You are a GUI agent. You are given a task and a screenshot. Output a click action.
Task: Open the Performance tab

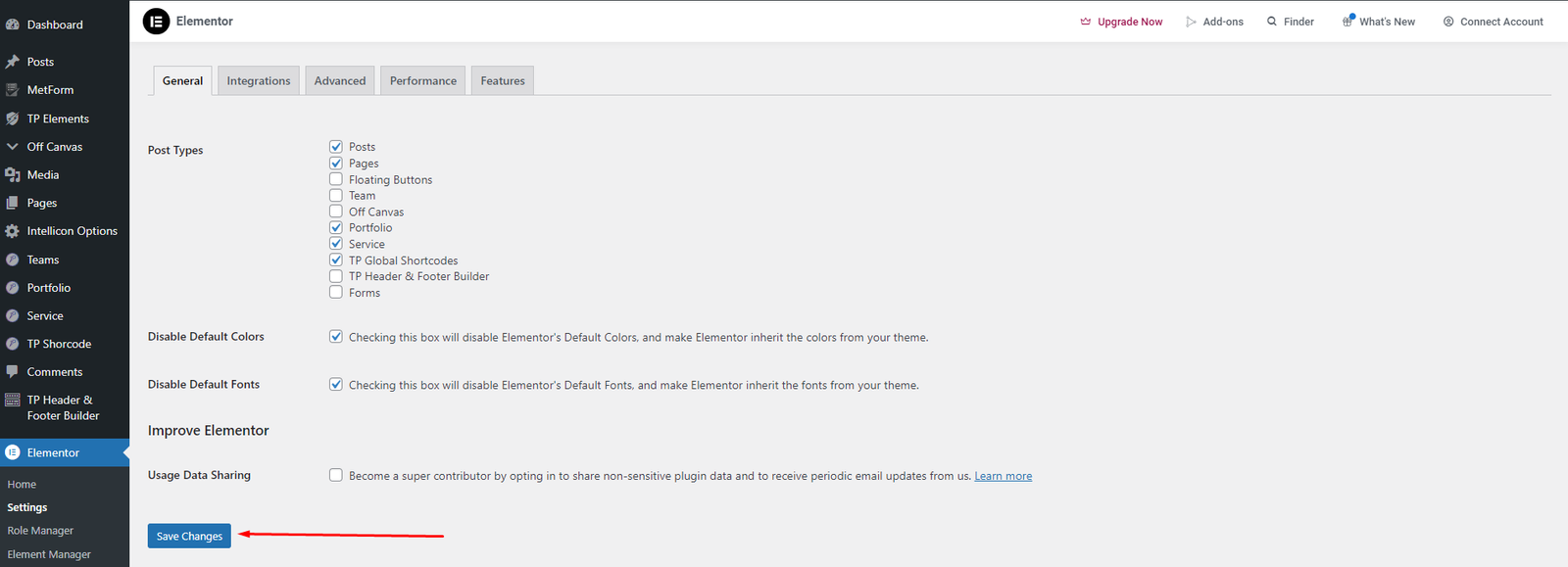click(x=422, y=81)
